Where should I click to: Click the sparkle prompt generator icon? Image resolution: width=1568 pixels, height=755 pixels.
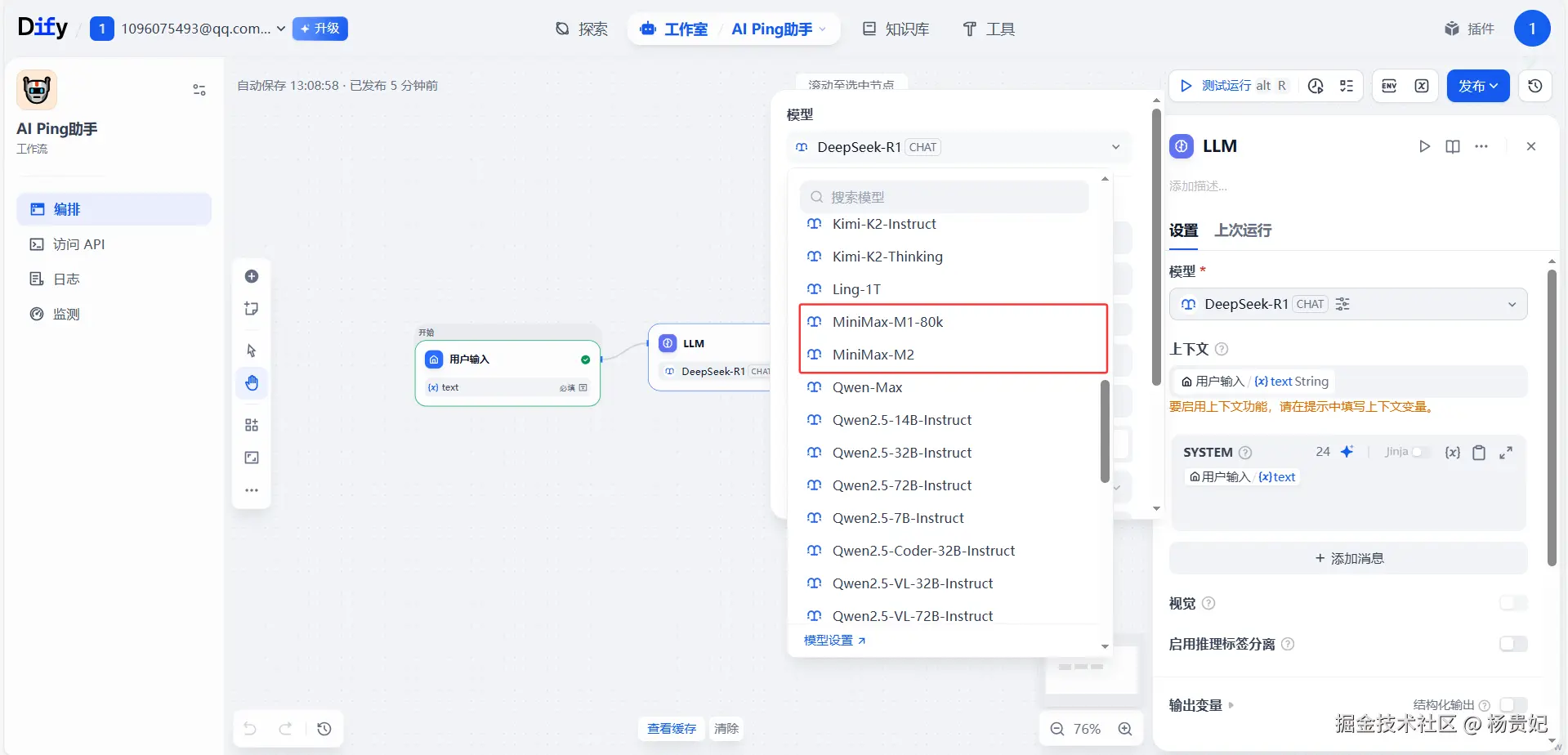pos(1347,452)
